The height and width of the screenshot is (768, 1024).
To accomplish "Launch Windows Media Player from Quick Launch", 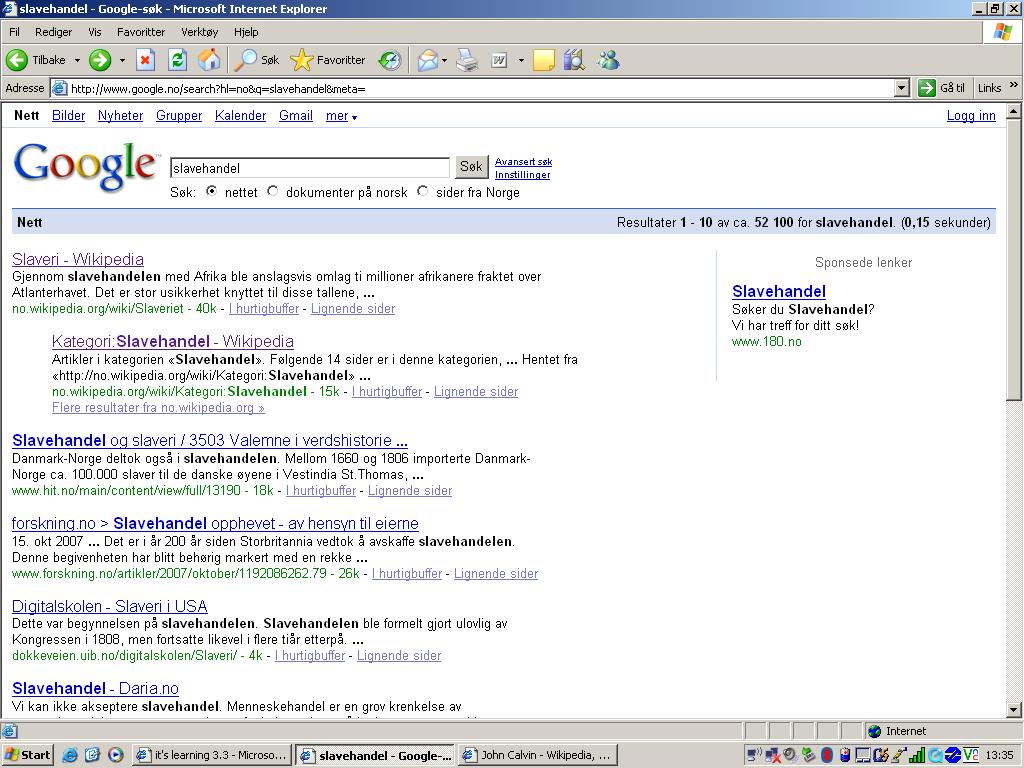I will 115,755.
